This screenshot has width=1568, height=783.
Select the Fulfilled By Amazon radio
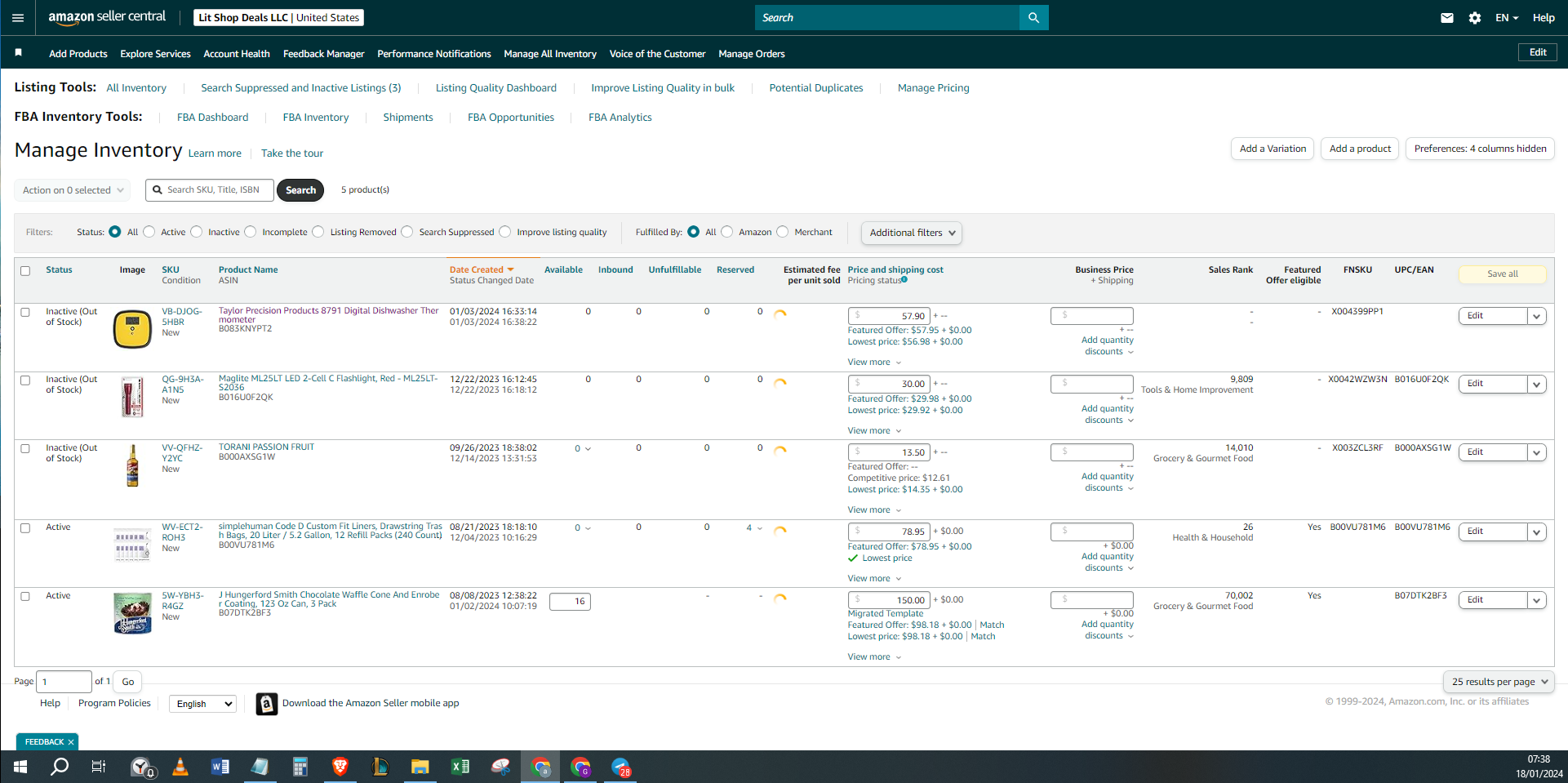[727, 232]
